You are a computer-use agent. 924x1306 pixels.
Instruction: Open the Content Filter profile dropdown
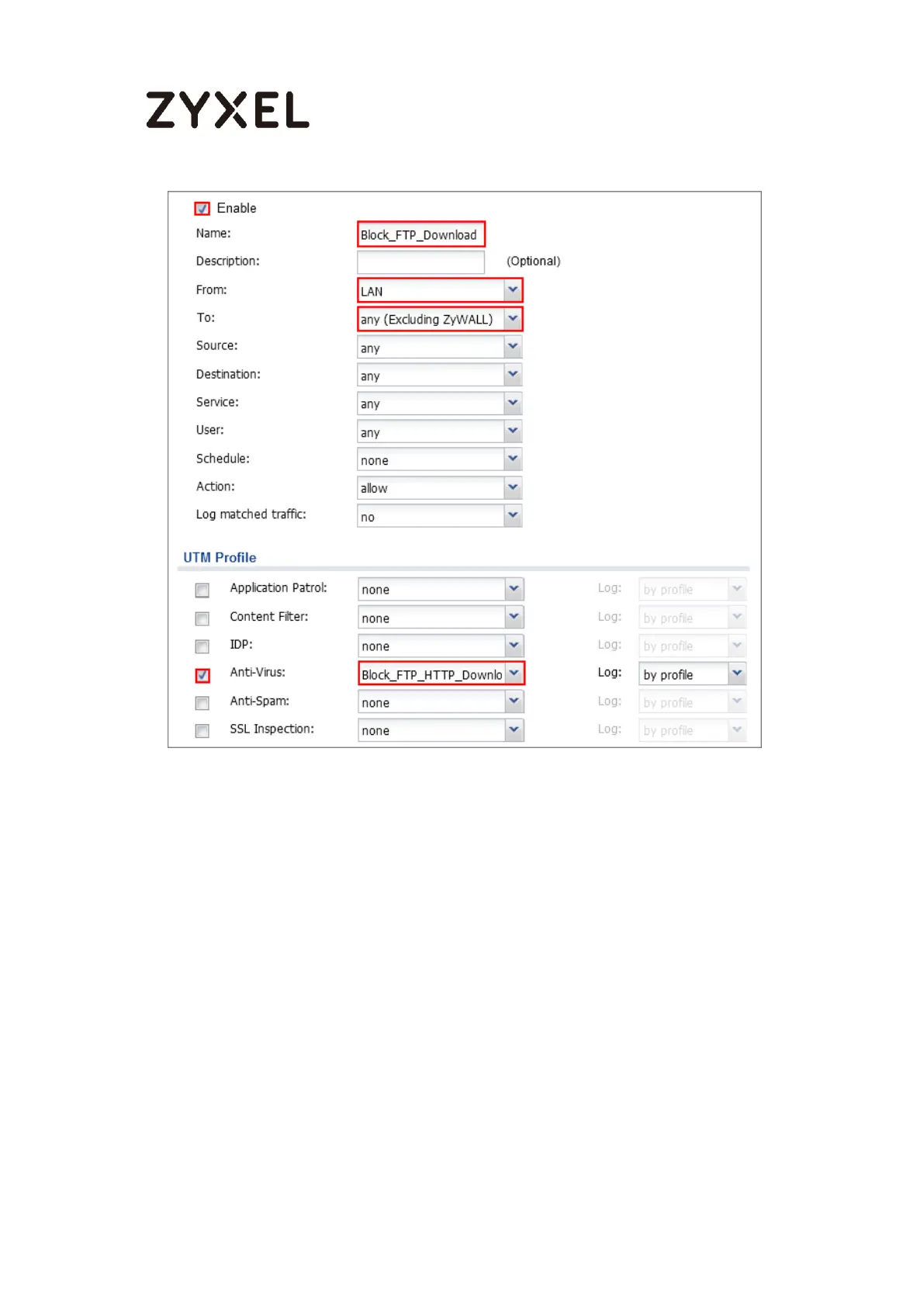(441, 618)
